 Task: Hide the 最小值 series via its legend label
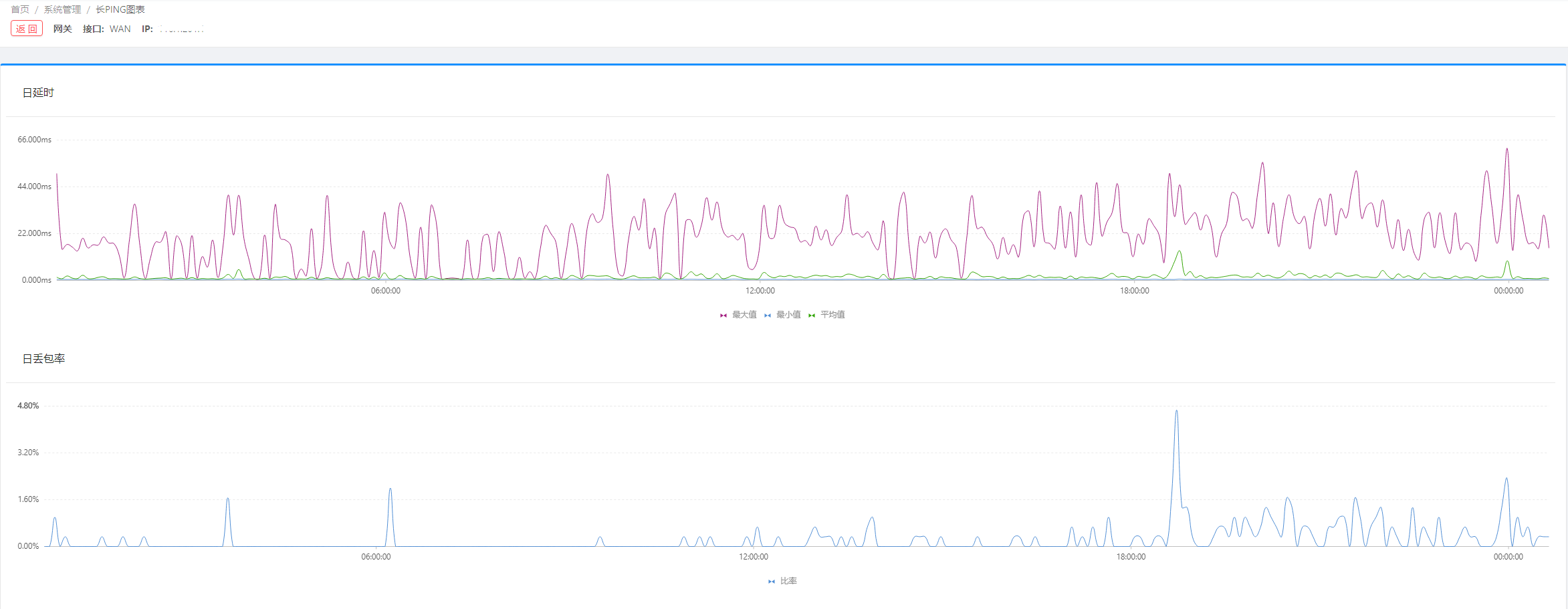point(788,315)
